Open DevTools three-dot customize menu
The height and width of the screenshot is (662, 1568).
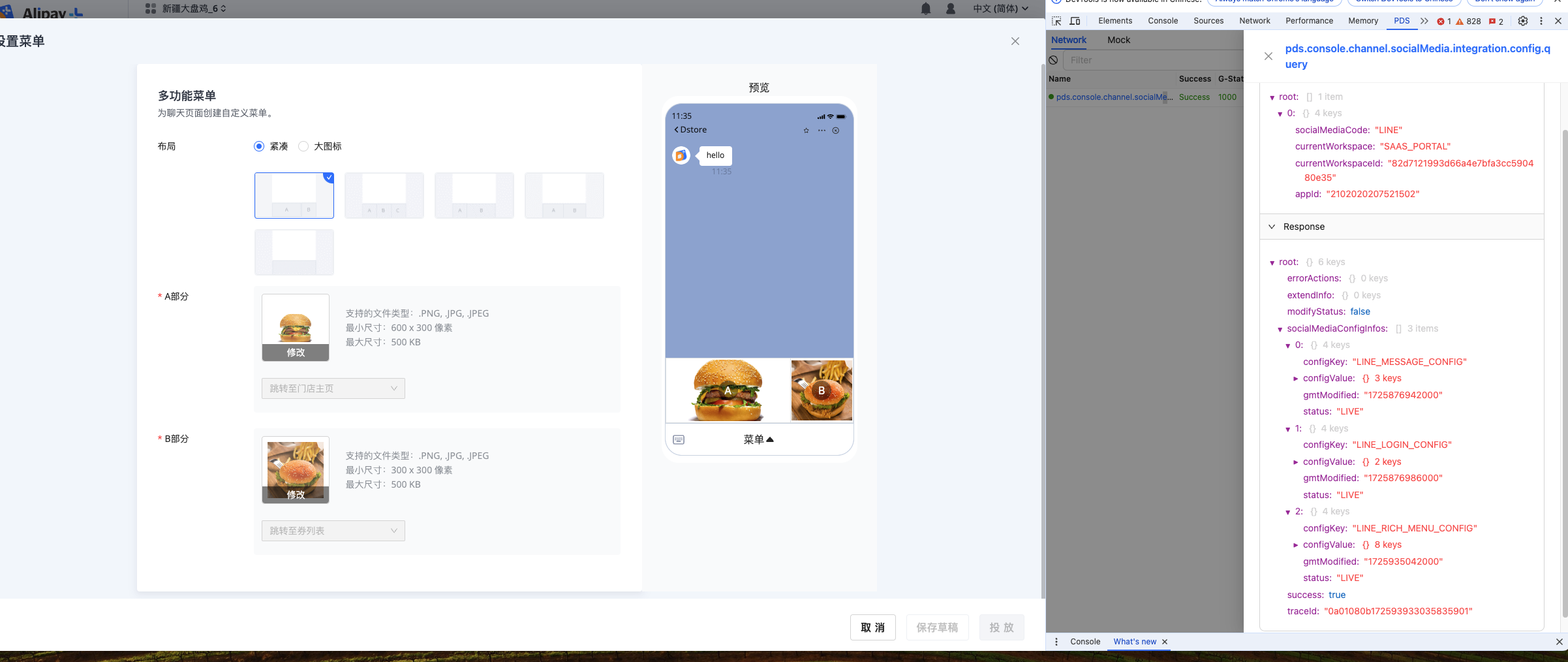tap(1541, 21)
